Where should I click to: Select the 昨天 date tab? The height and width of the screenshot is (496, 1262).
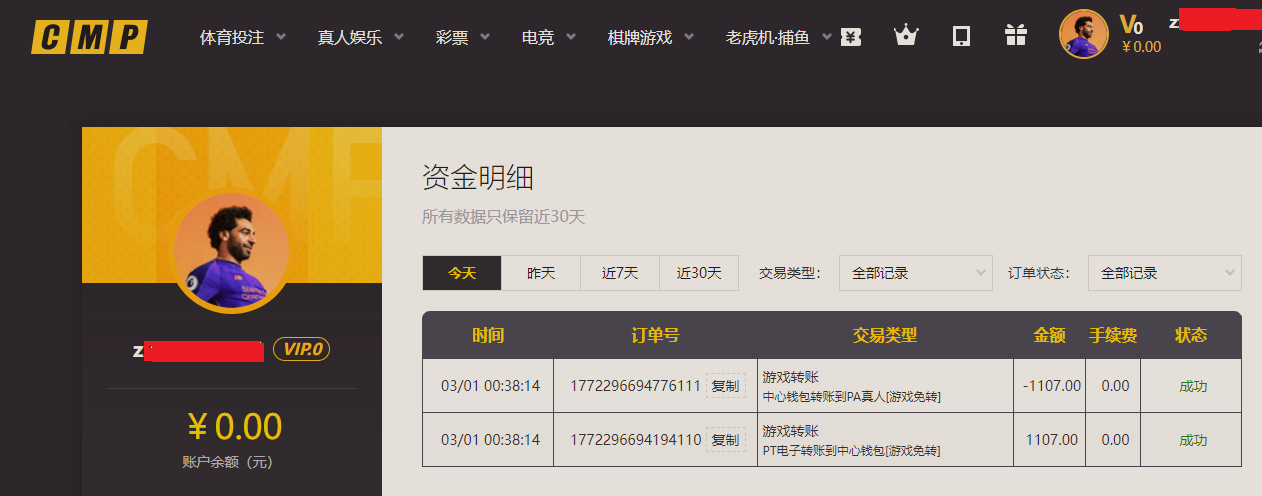click(x=541, y=273)
